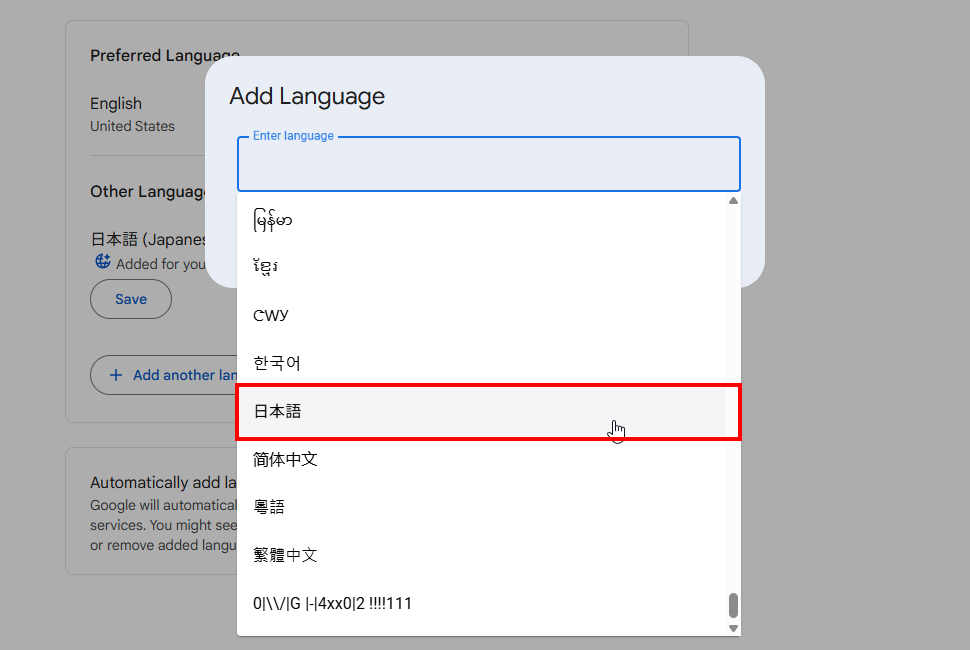Click the Add Language dialog title
This screenshot has height=650, width=970.
[x=307, y=96]
